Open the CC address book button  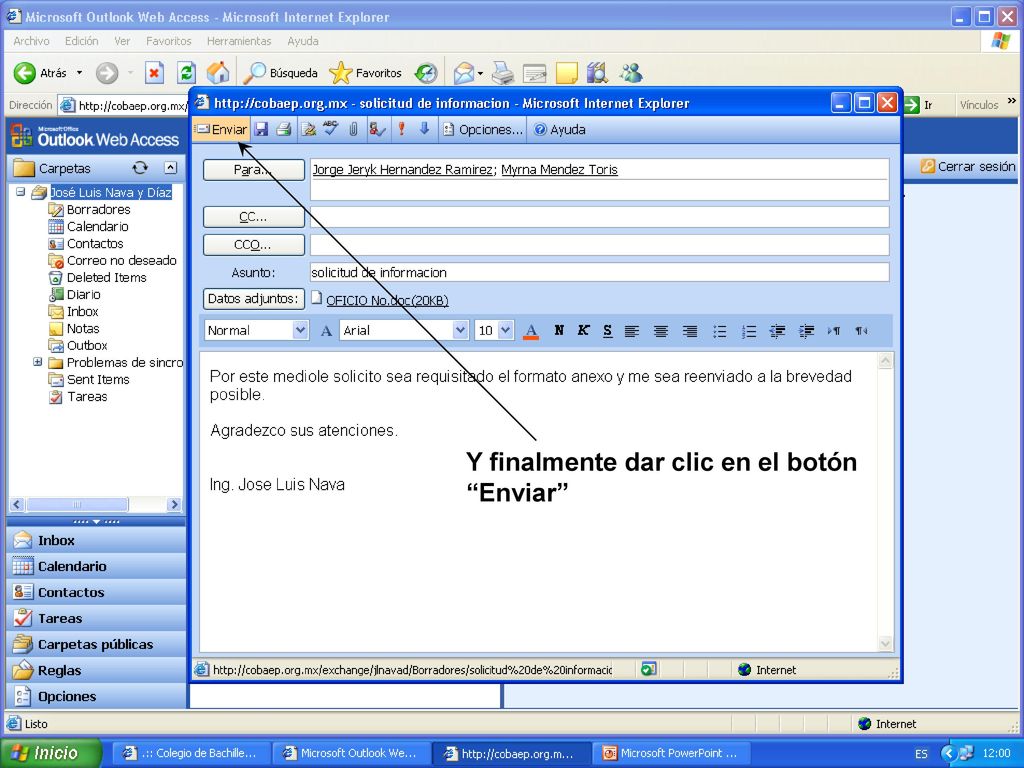point(253,217)
